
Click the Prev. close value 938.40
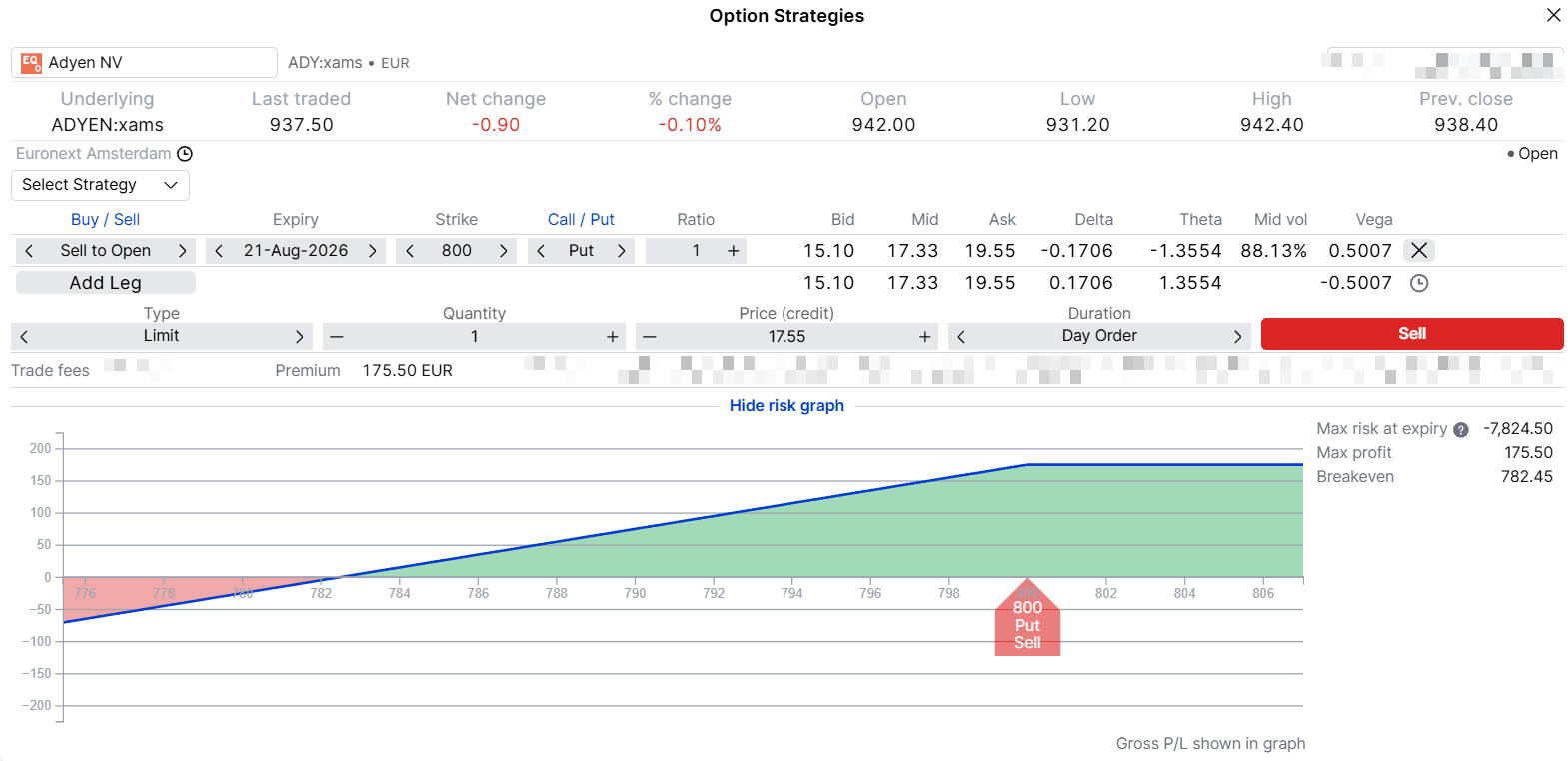pos(1466,125)
